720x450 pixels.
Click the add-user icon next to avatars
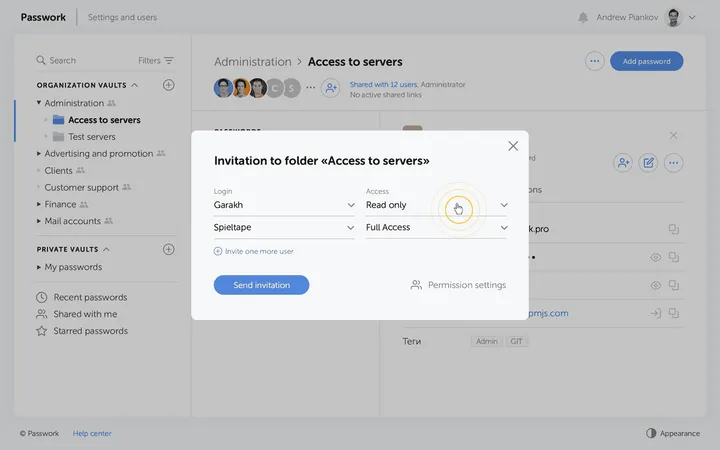[x=331, y=88]
